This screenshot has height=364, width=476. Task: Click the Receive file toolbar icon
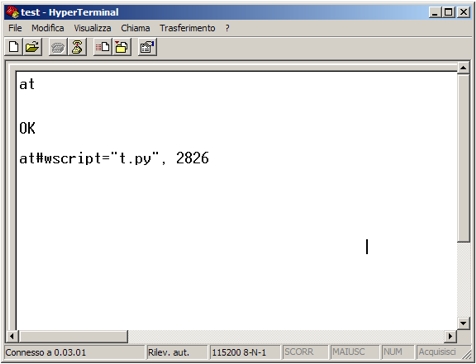[x=122, y=47]
